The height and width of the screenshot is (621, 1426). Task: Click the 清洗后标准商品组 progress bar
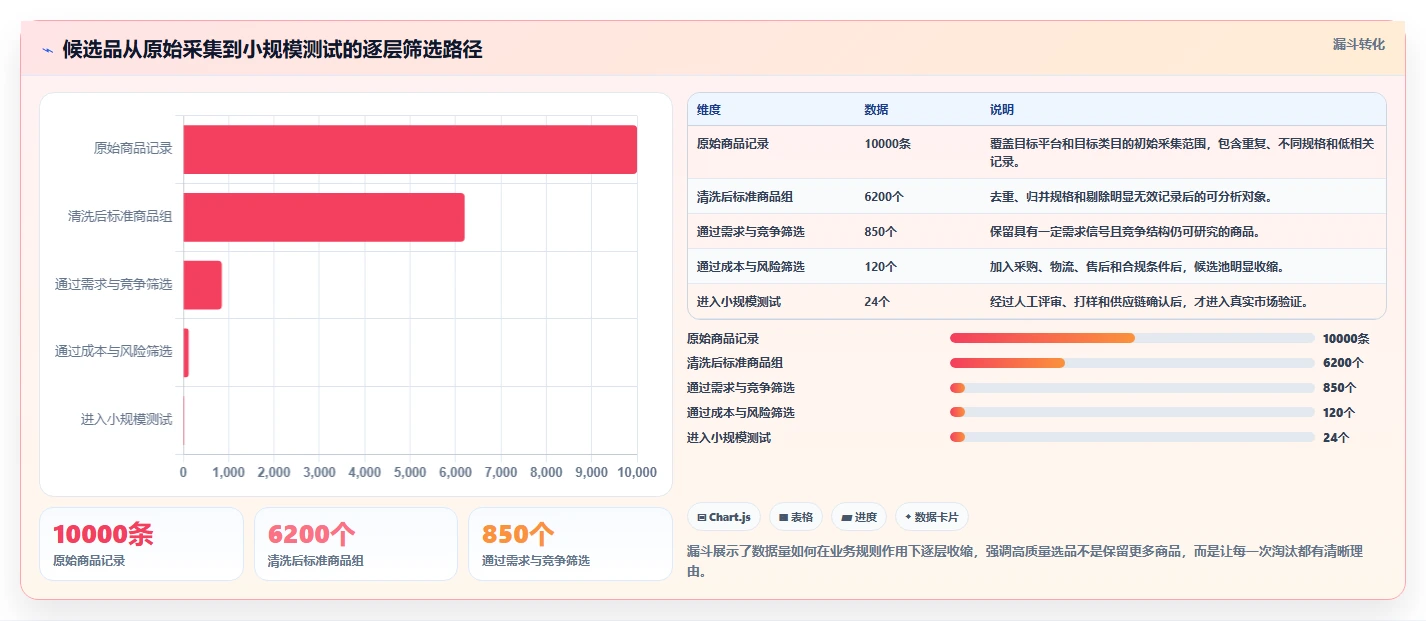coord(1132,363)
